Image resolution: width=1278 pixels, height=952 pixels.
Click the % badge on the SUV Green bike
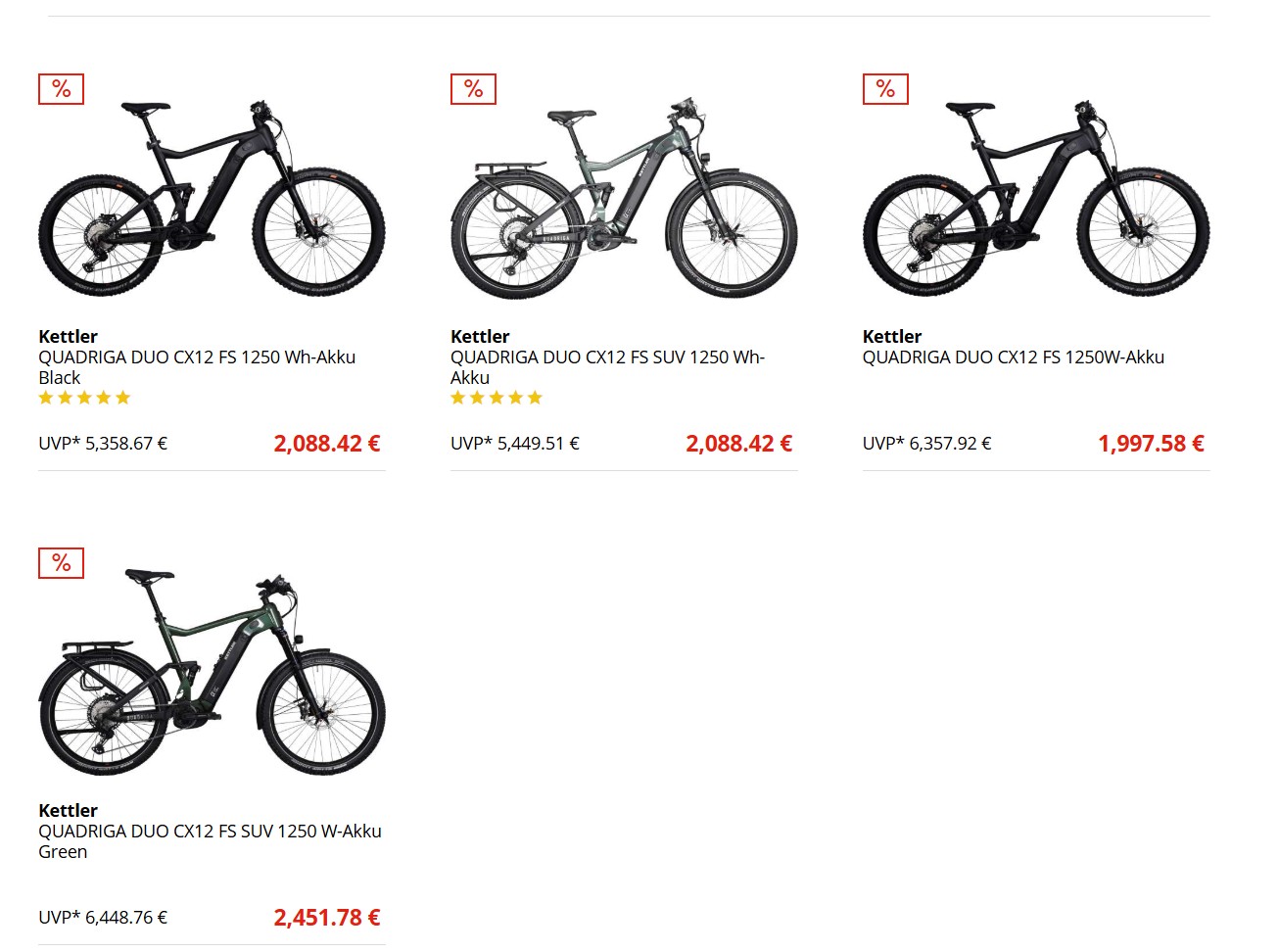[61, 562]
